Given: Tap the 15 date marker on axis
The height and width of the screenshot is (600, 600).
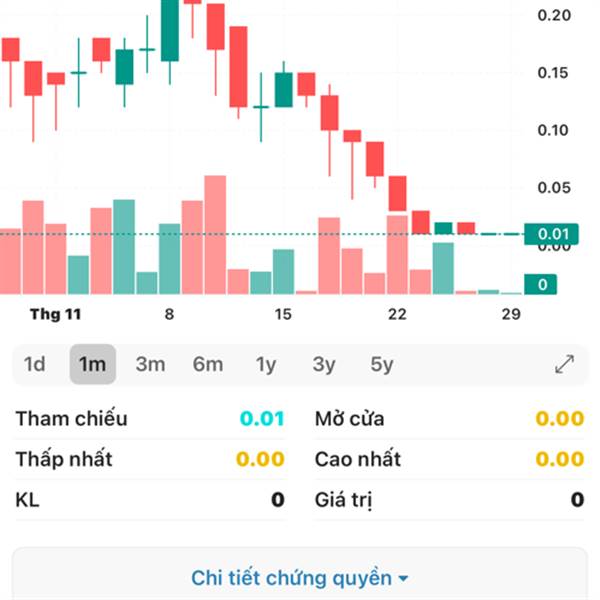Looking at the screenshot, I should (283, 314).
